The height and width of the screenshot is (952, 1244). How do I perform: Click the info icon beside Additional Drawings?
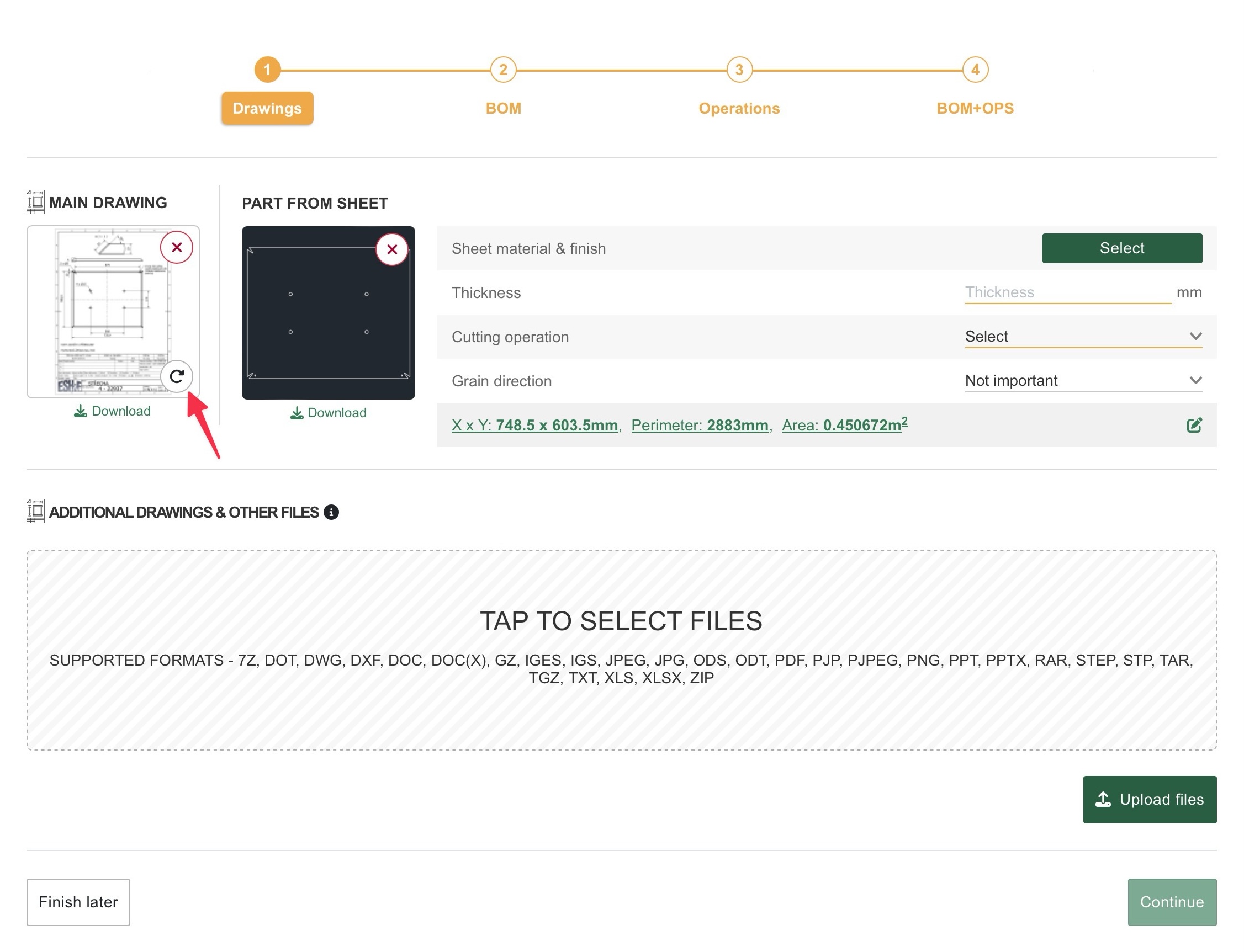coord(331,512)
